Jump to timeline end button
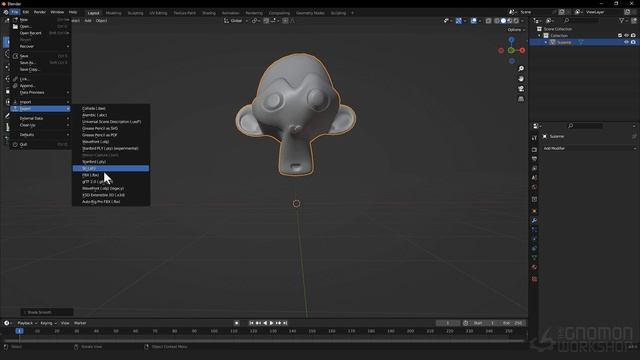This screenshot has width=640, height=360. (285, 323)
